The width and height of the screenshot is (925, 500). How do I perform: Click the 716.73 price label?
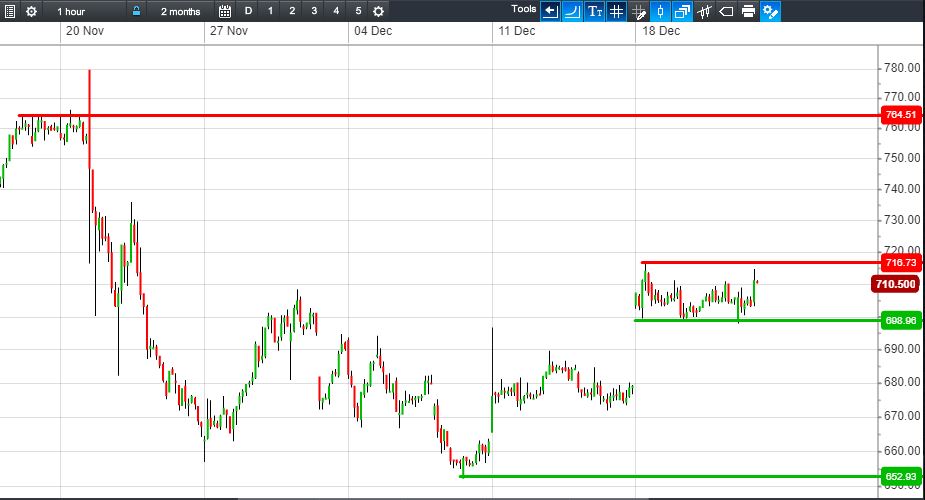coord(901,262)
